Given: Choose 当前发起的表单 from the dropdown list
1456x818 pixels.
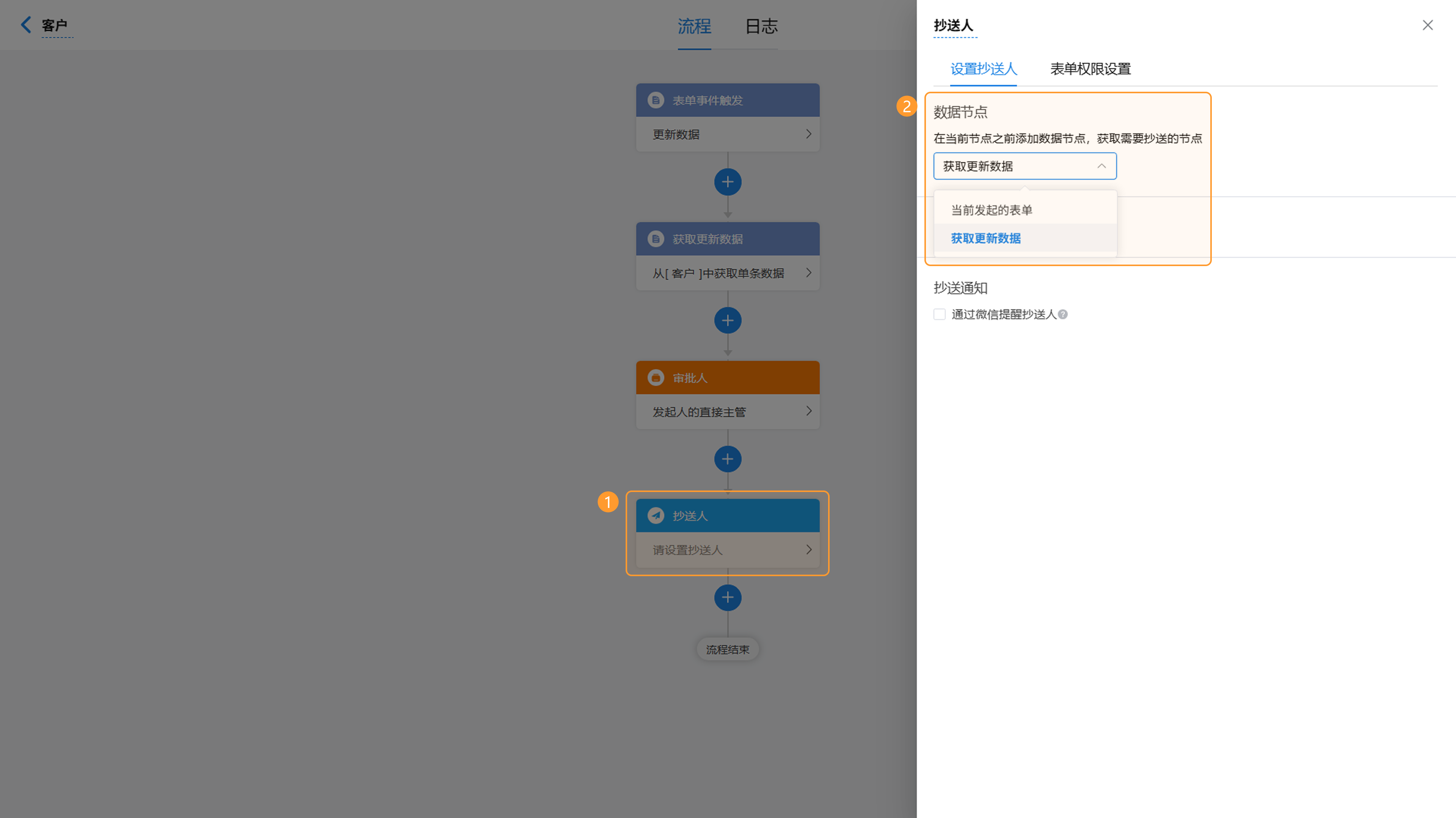Looking at the screenshot, I should point(1025,210).
